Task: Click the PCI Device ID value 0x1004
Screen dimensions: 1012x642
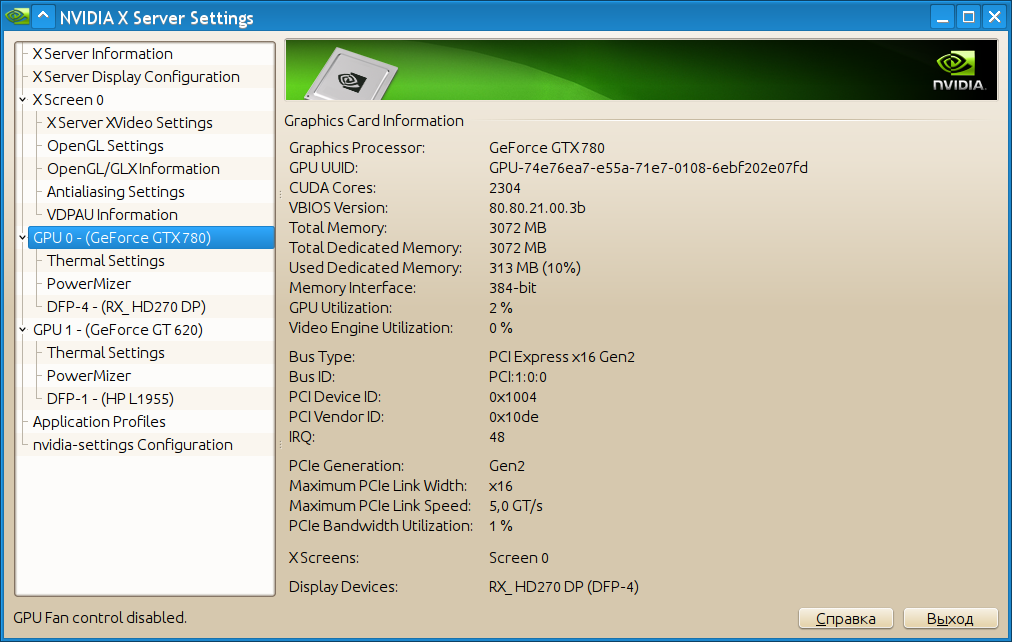Action: coord(512,397)
